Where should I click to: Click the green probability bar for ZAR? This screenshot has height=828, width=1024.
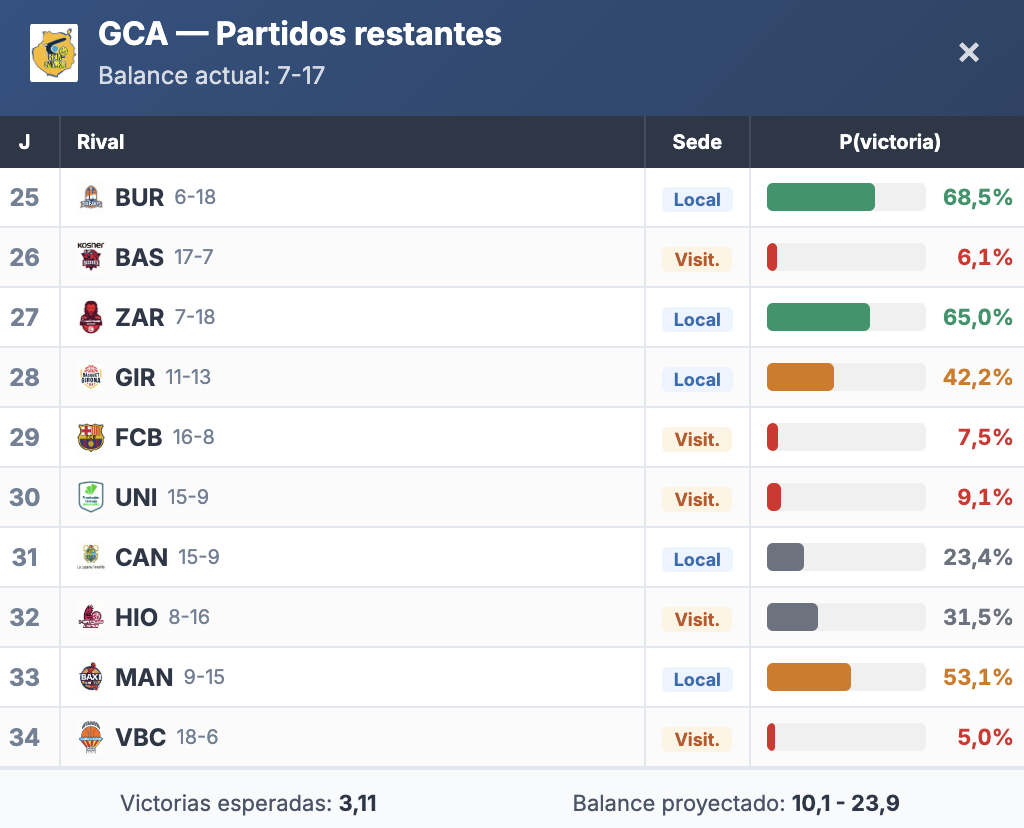[x=818, y=318]
